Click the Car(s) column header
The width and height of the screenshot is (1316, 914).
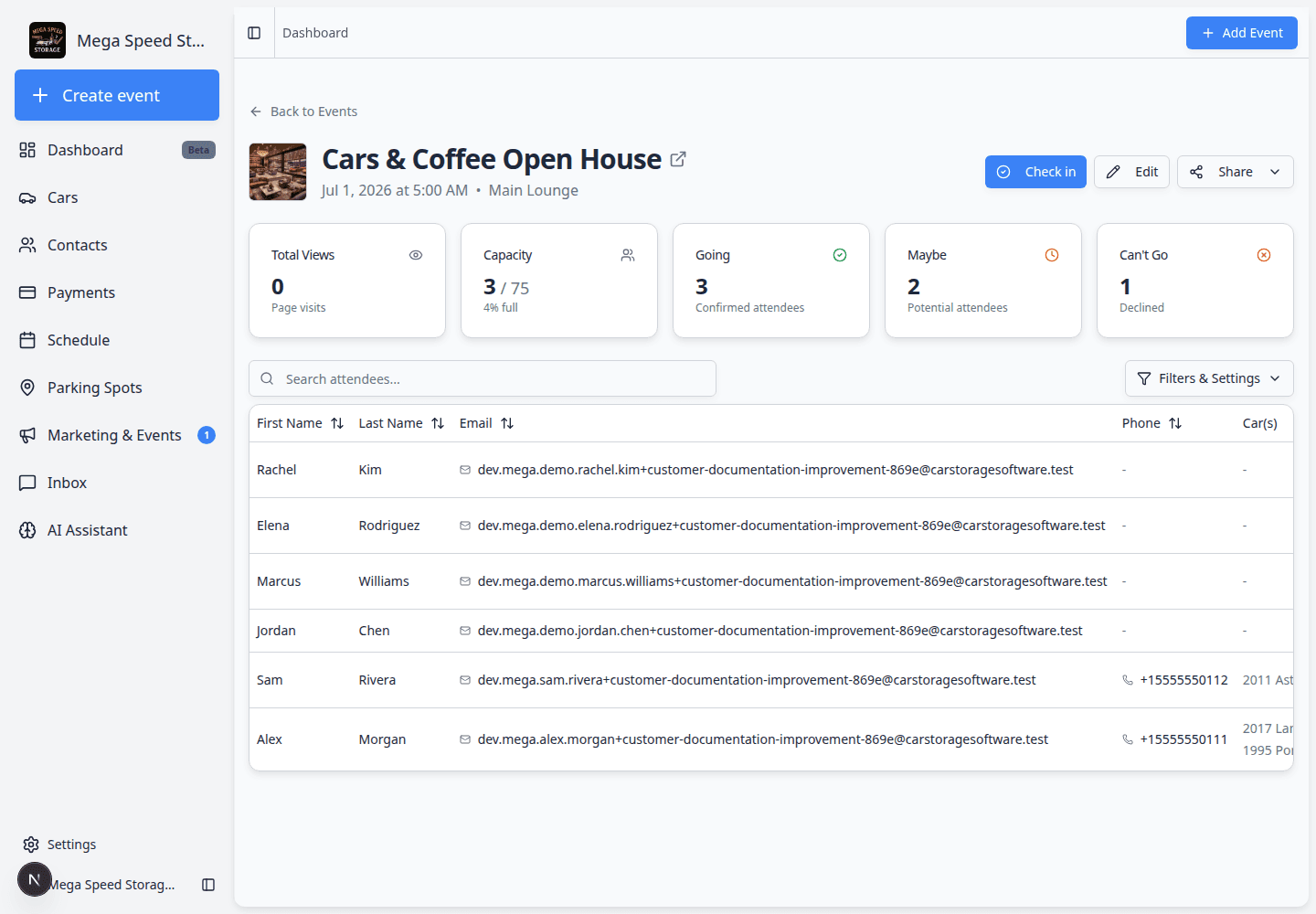click(x=1259, y=423)
